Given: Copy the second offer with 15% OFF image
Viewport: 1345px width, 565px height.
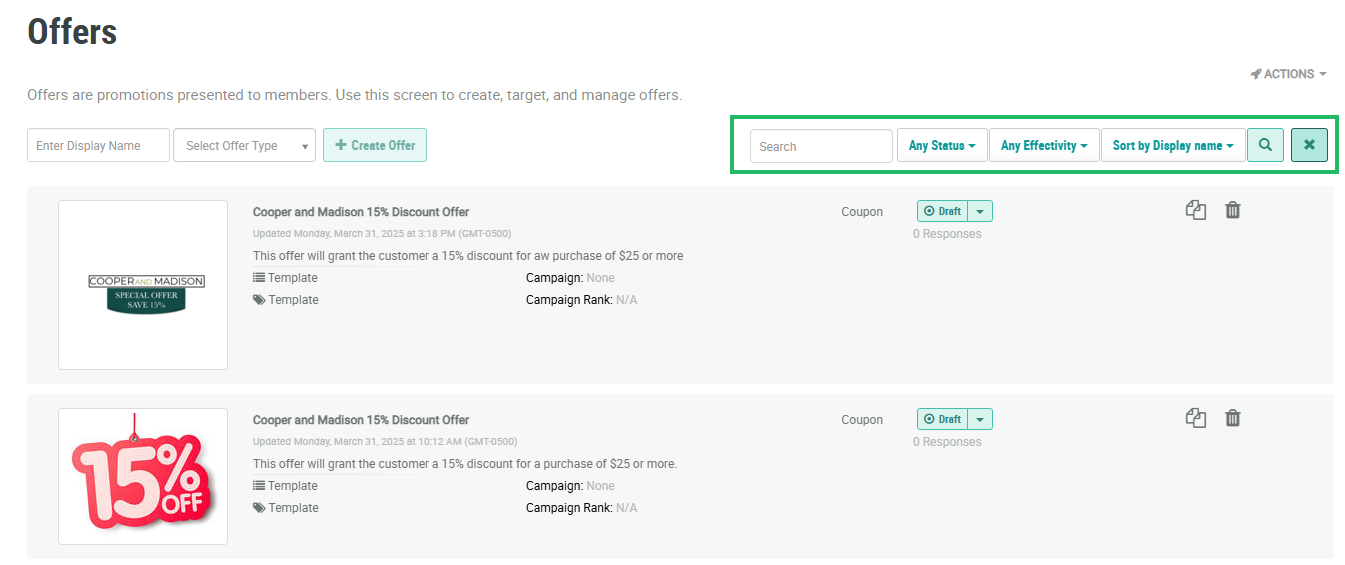Looking at the screenshot, I should [1195, 418].
